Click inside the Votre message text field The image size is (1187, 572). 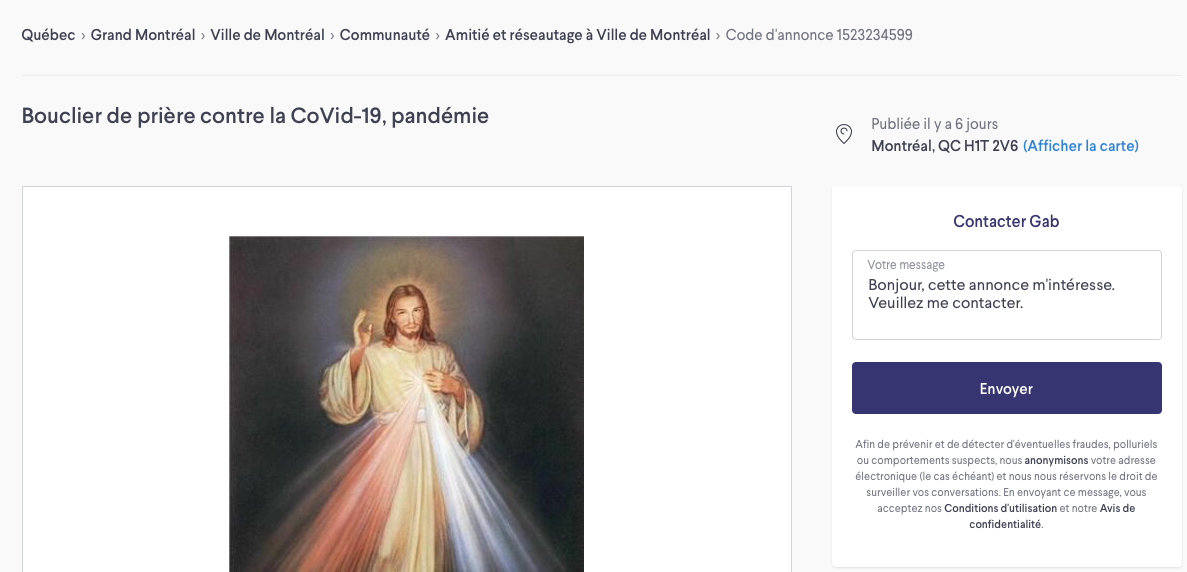point(1006,295)
